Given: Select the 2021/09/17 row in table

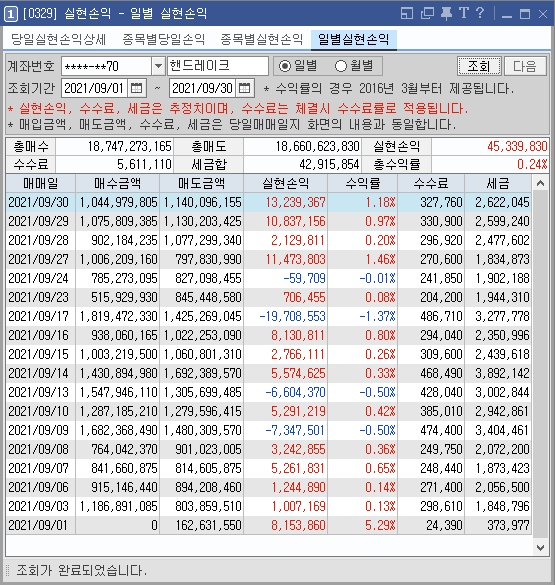Looking at the screenshot, I should 269,316.
